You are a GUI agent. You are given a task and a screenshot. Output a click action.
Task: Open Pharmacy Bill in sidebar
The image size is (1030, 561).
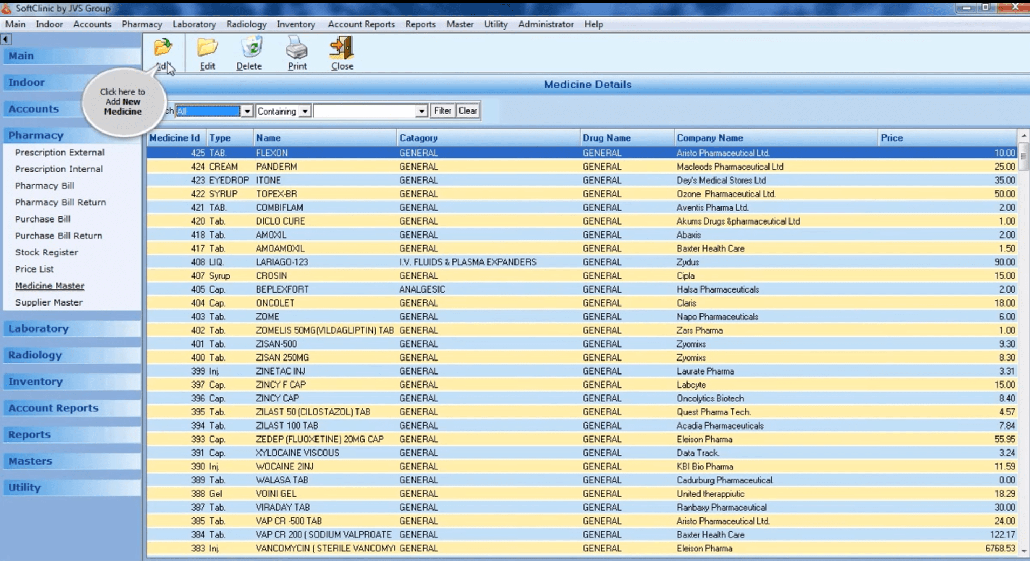pos(45,186)
